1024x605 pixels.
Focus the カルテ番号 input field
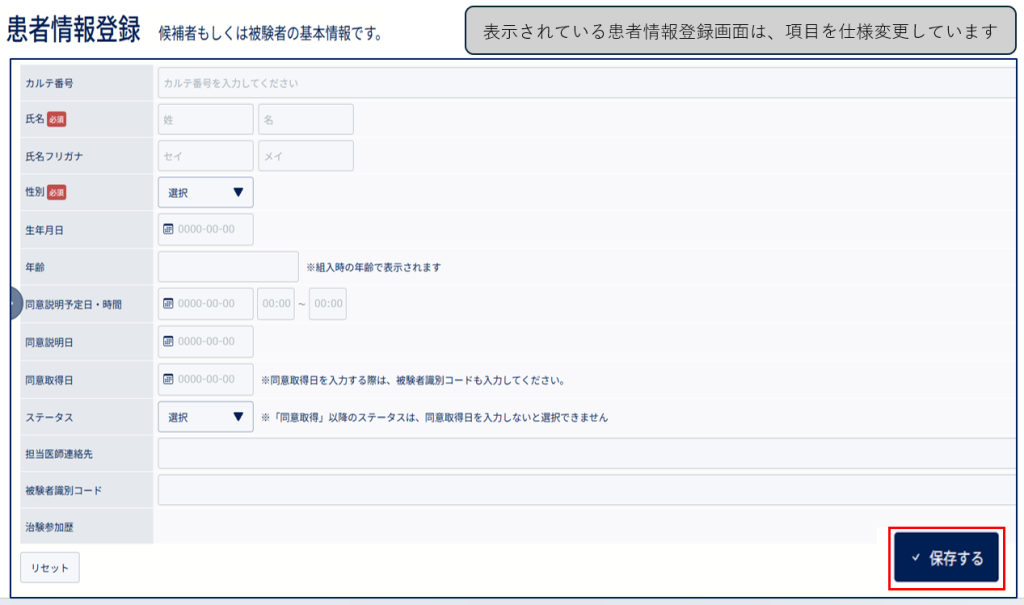(x=586, y=83)
